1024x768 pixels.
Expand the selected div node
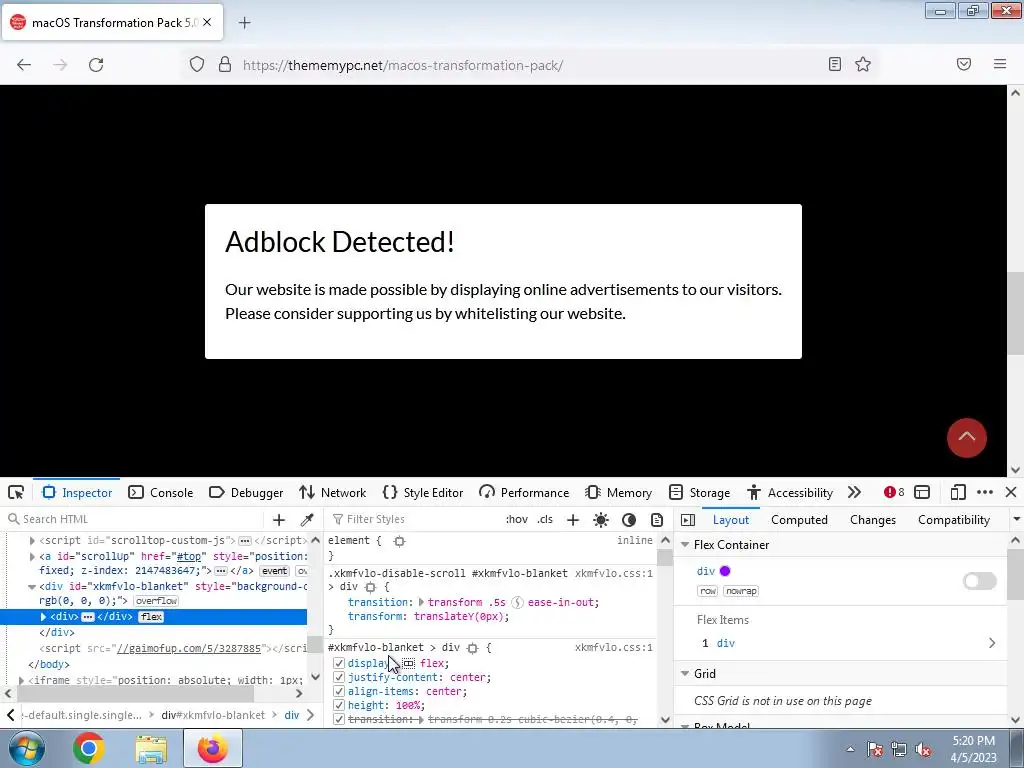43,616
